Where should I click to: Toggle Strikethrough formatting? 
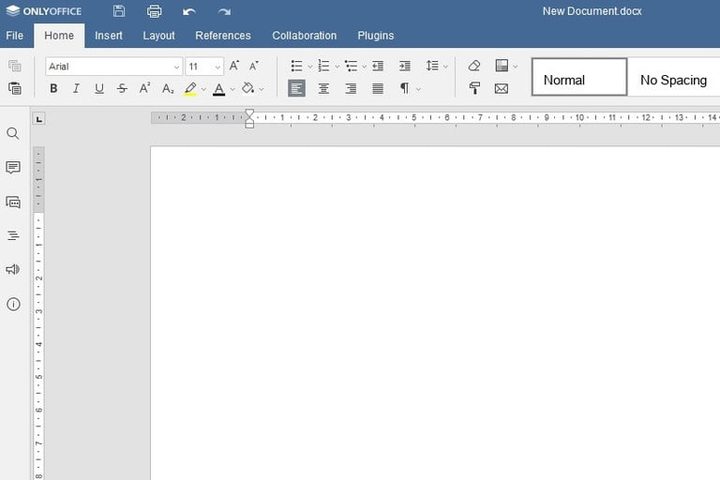tap(122, 89)
